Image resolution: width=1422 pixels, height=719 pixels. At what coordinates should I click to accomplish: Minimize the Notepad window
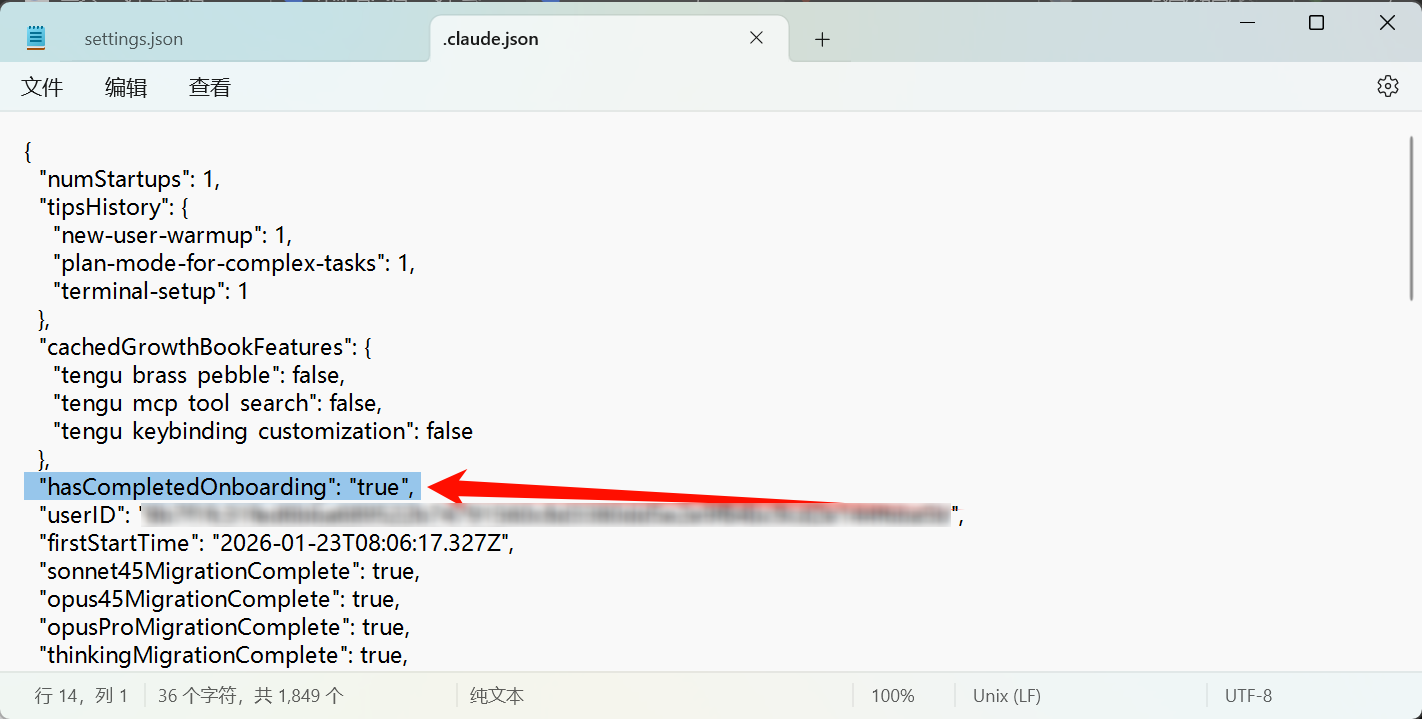pos(1246,23)
